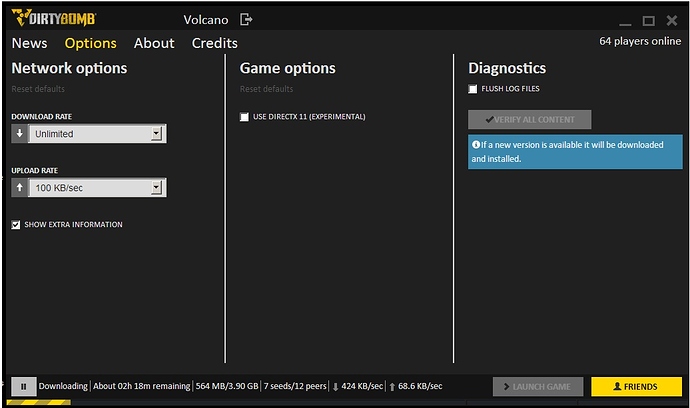Expand the Upload Rate dropdown

click(156, 188)
